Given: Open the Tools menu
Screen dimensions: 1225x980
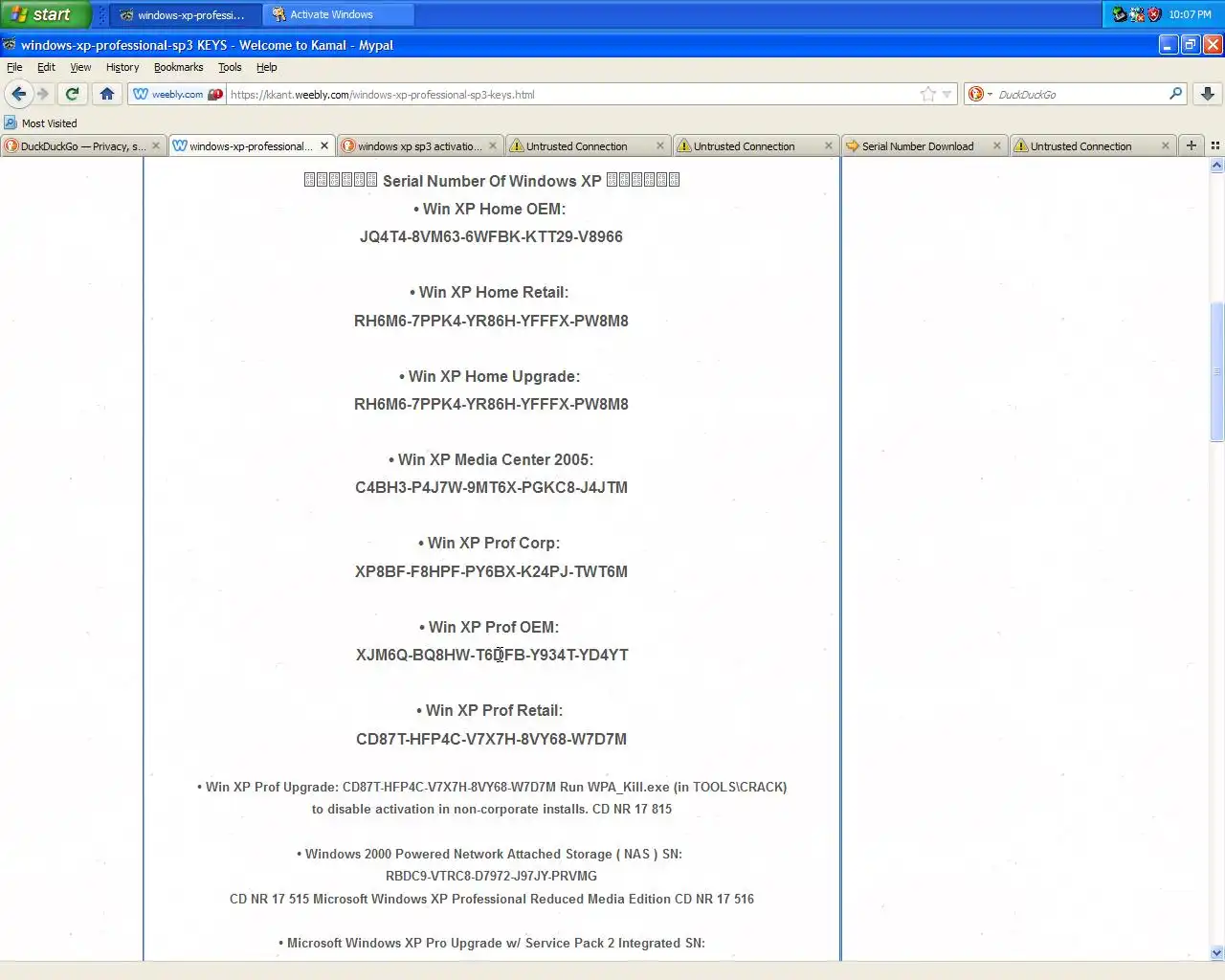Looking at the screenshot, I should pos(230,68).
